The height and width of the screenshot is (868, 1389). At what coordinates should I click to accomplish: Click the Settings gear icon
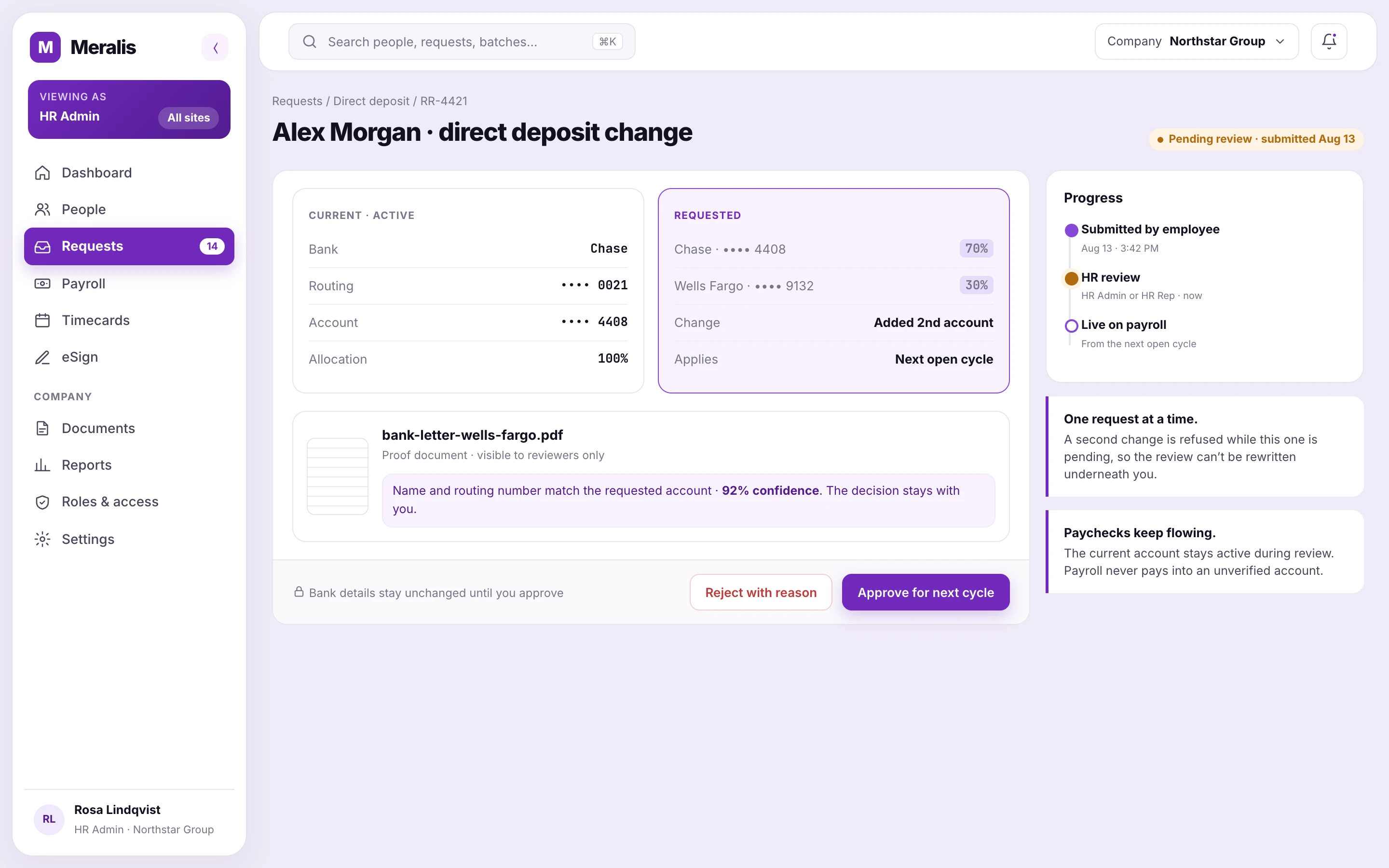(x=42, y=539)
